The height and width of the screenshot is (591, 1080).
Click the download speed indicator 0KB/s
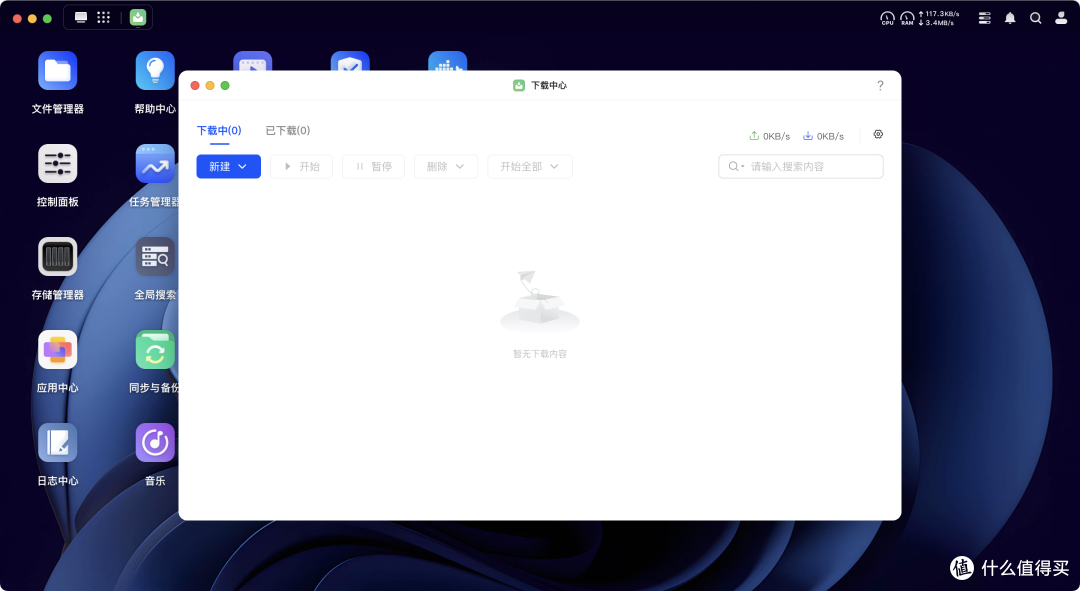tap(823, 136)
